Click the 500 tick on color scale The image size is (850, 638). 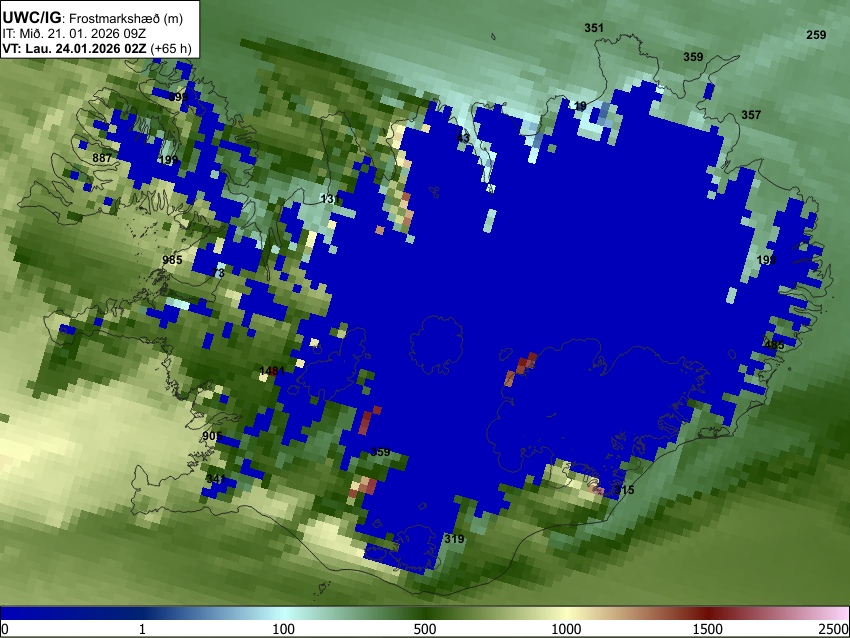(x=424, y=629)
